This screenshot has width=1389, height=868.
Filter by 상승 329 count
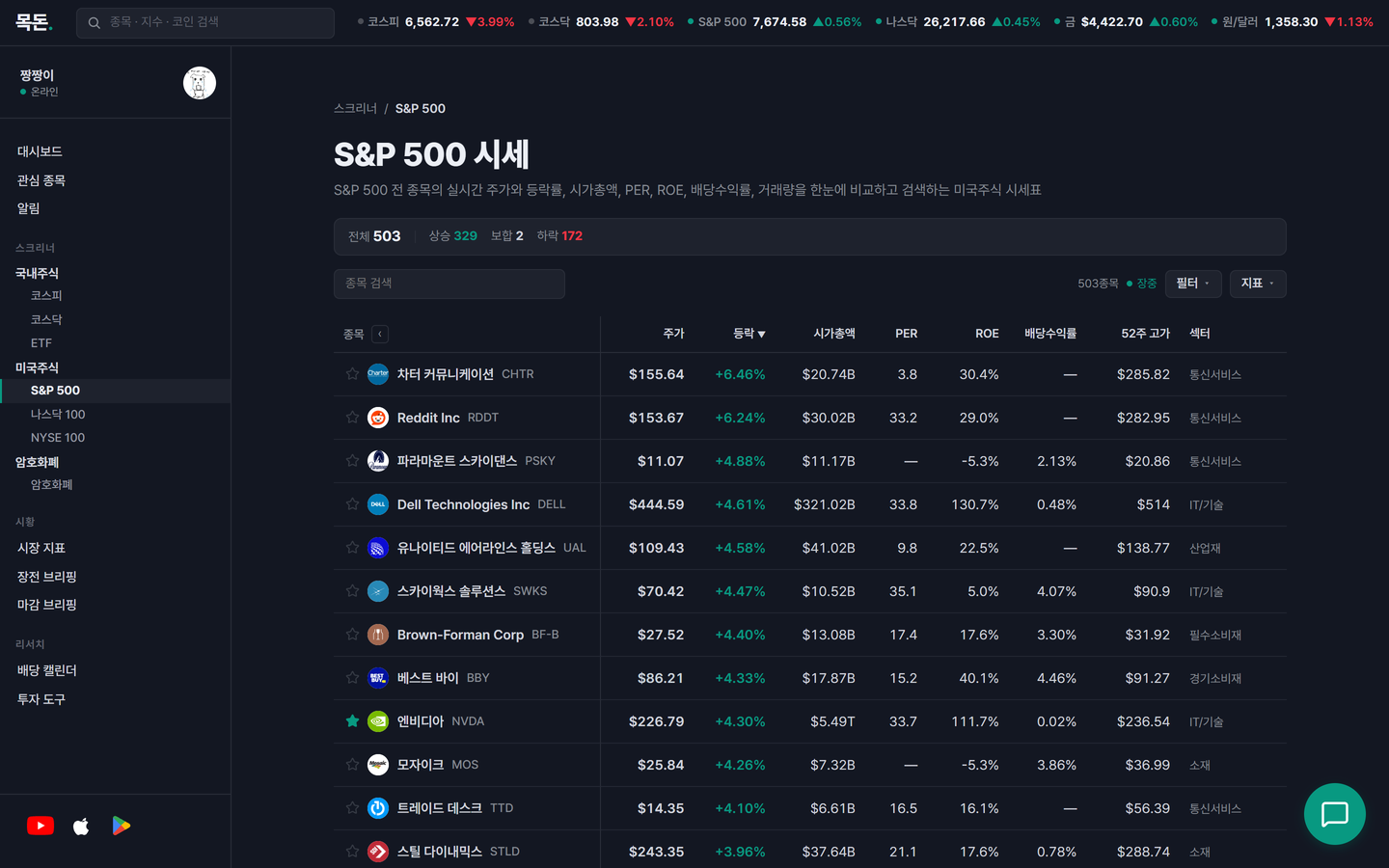pos(452,236)
